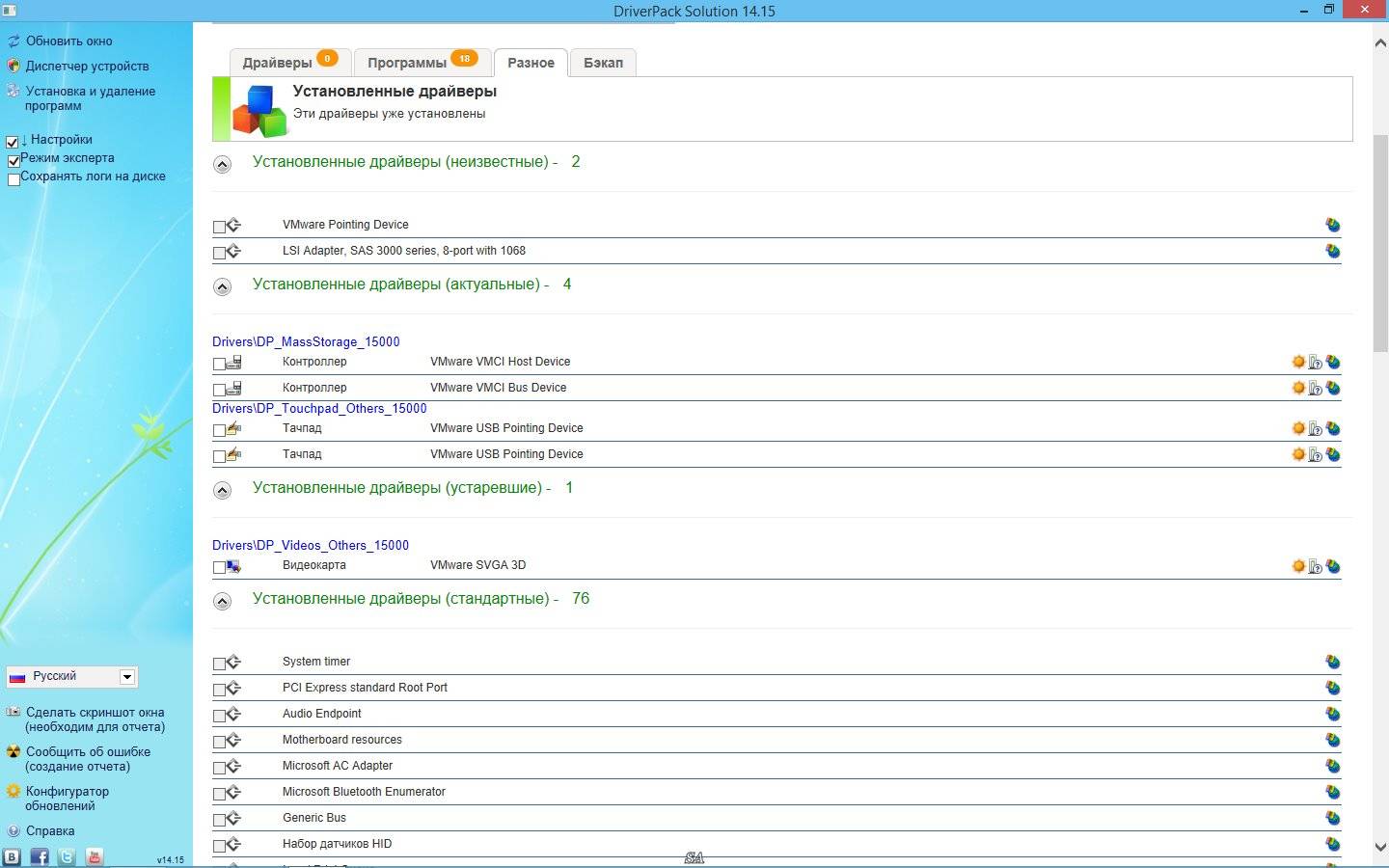Image resolution: width=1389 pixels, height=868 pixels.
Task: Enable Сохранять логи на диске checkbox
Action: 14,178
